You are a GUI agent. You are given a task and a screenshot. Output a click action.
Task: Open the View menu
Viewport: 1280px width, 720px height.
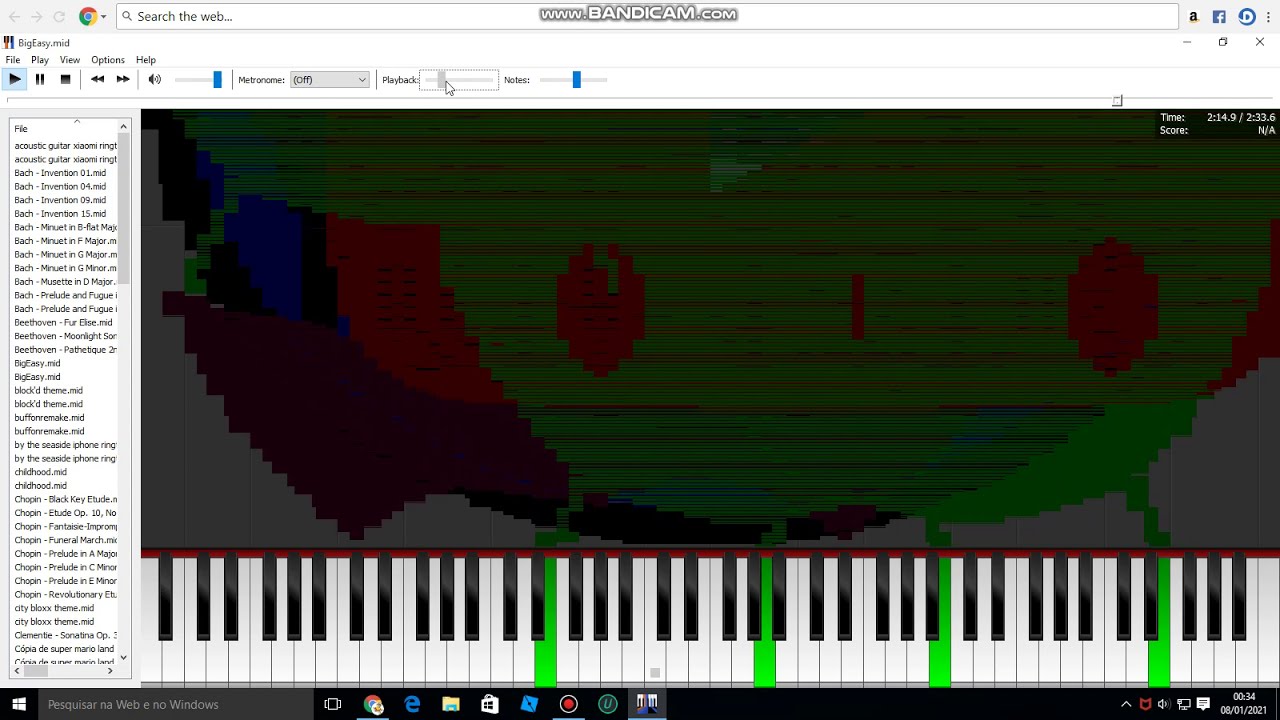pyautogui.click(x=70, y=60)
